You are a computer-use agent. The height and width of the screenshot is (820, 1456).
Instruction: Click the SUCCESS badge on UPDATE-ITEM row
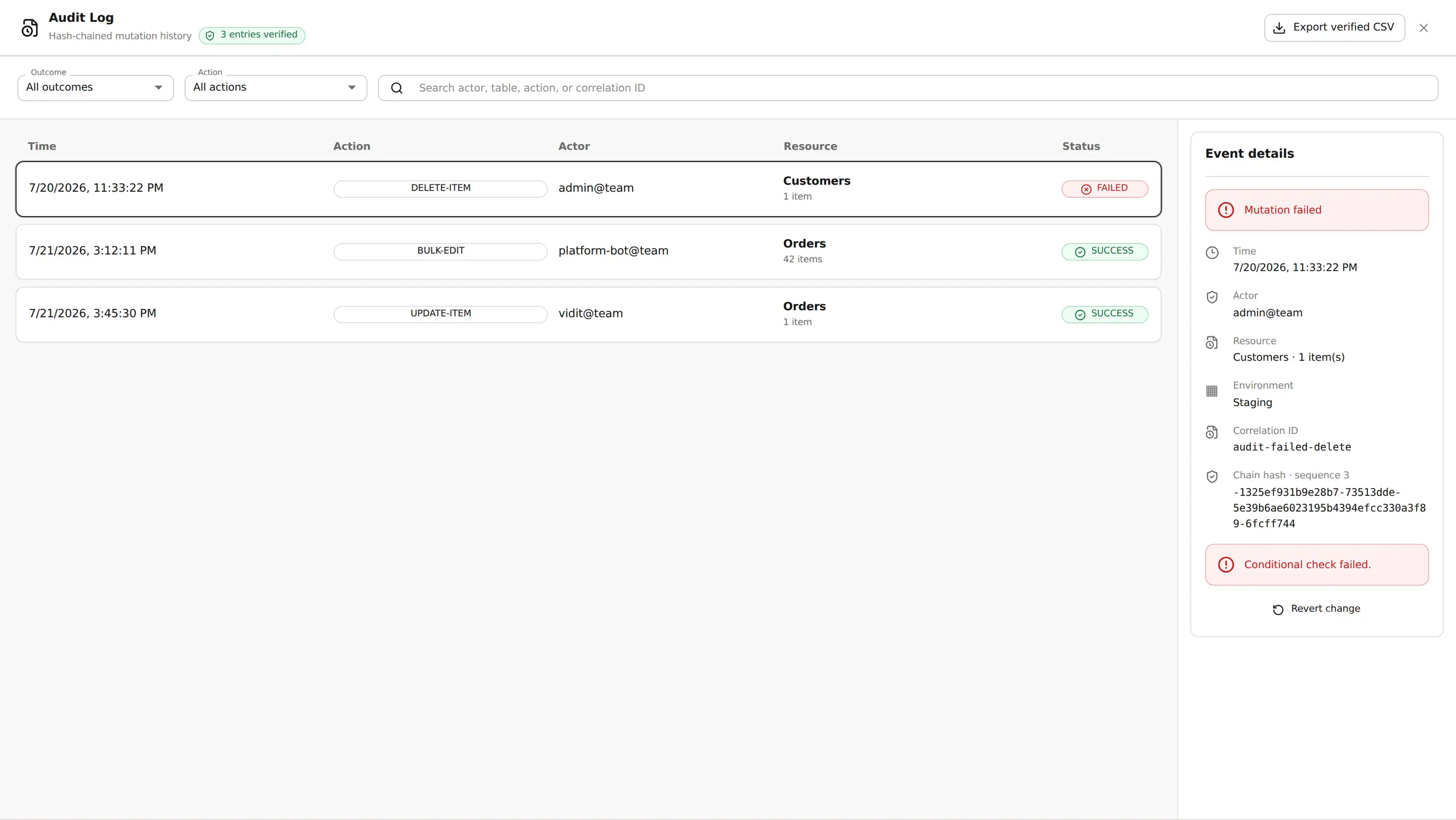(1105, 314)
